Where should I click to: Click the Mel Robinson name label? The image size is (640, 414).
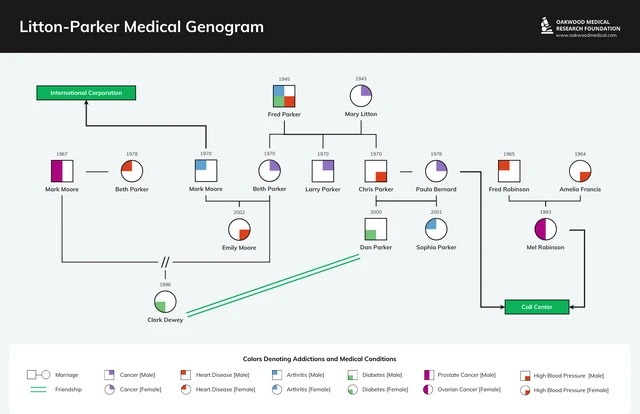[x=545, y=247]
